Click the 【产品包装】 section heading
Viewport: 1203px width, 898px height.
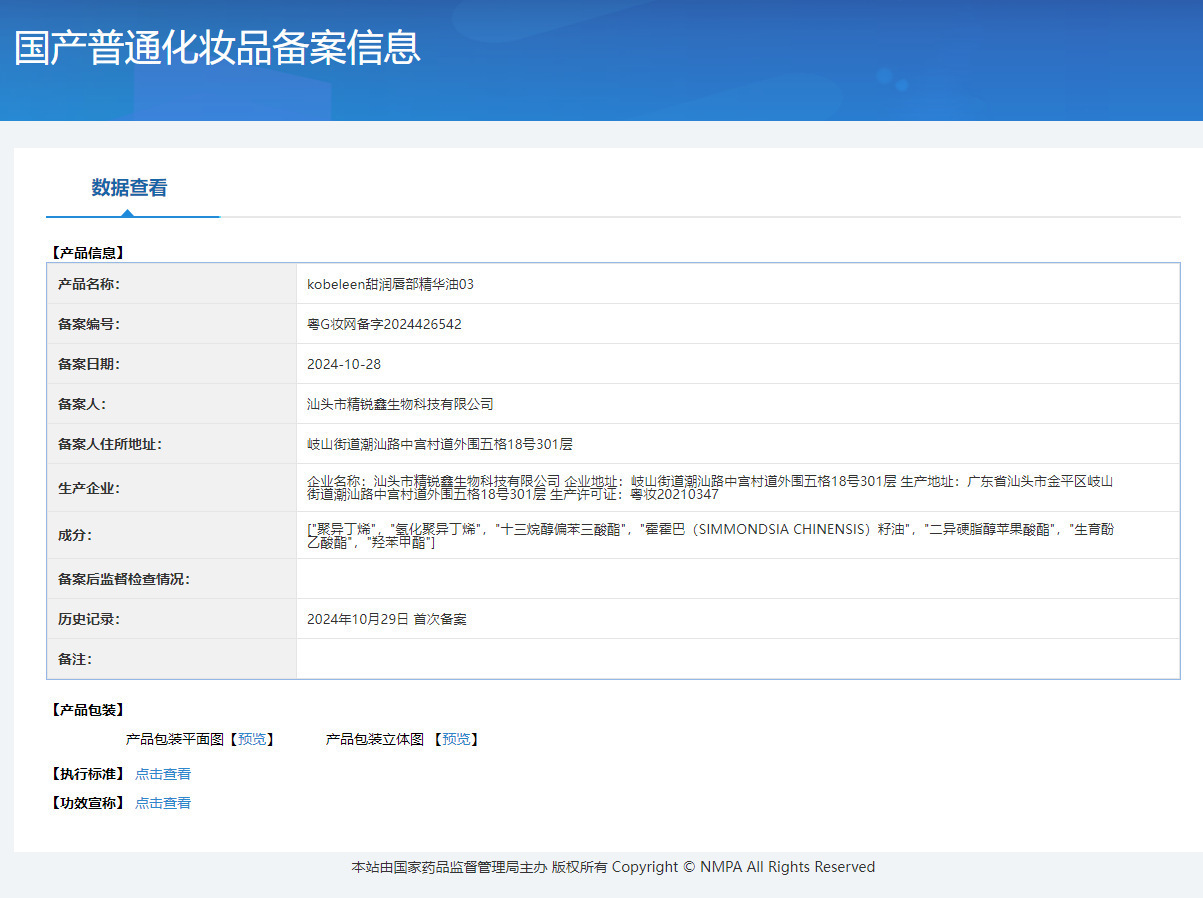point(87,710)
